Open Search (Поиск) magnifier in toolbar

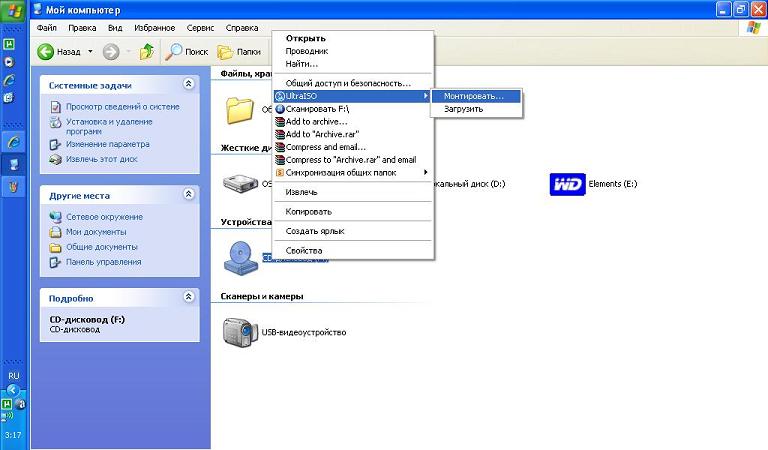(x=175, y=51)
